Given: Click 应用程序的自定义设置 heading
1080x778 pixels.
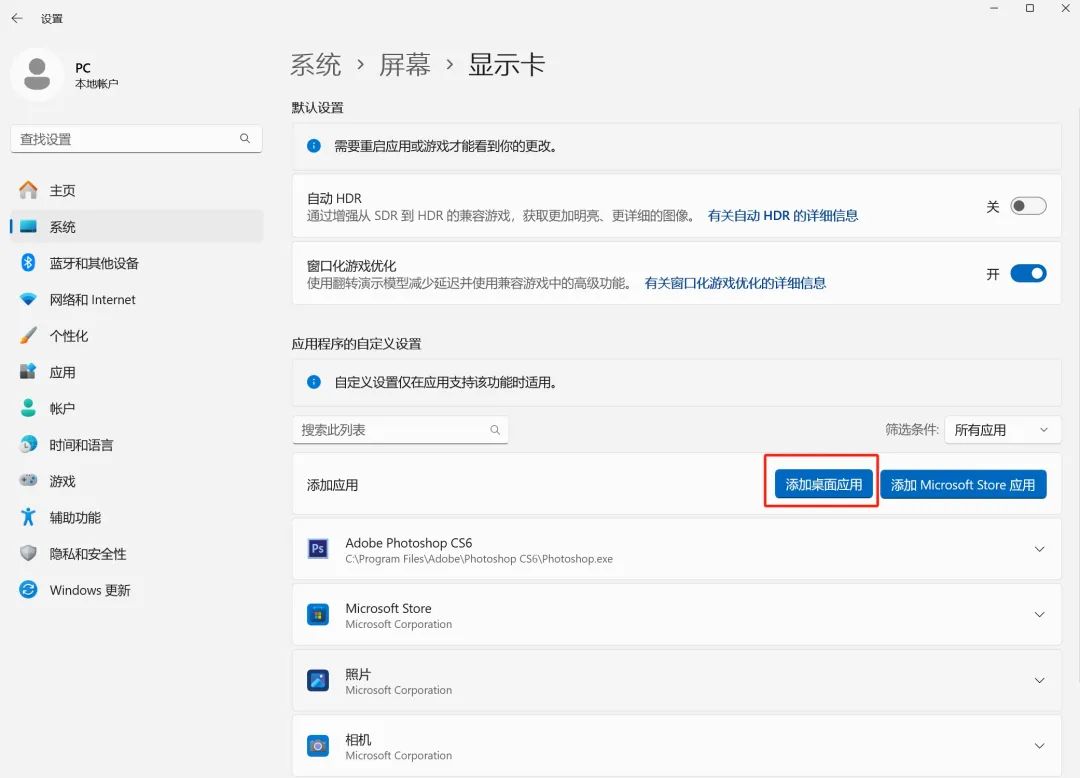Looking at the screenshot, I should click(x=356, y=344).
